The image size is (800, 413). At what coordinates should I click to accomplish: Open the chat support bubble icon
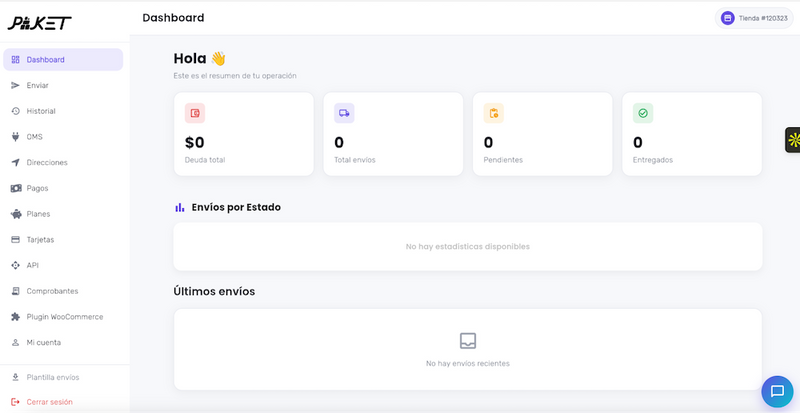777,392
